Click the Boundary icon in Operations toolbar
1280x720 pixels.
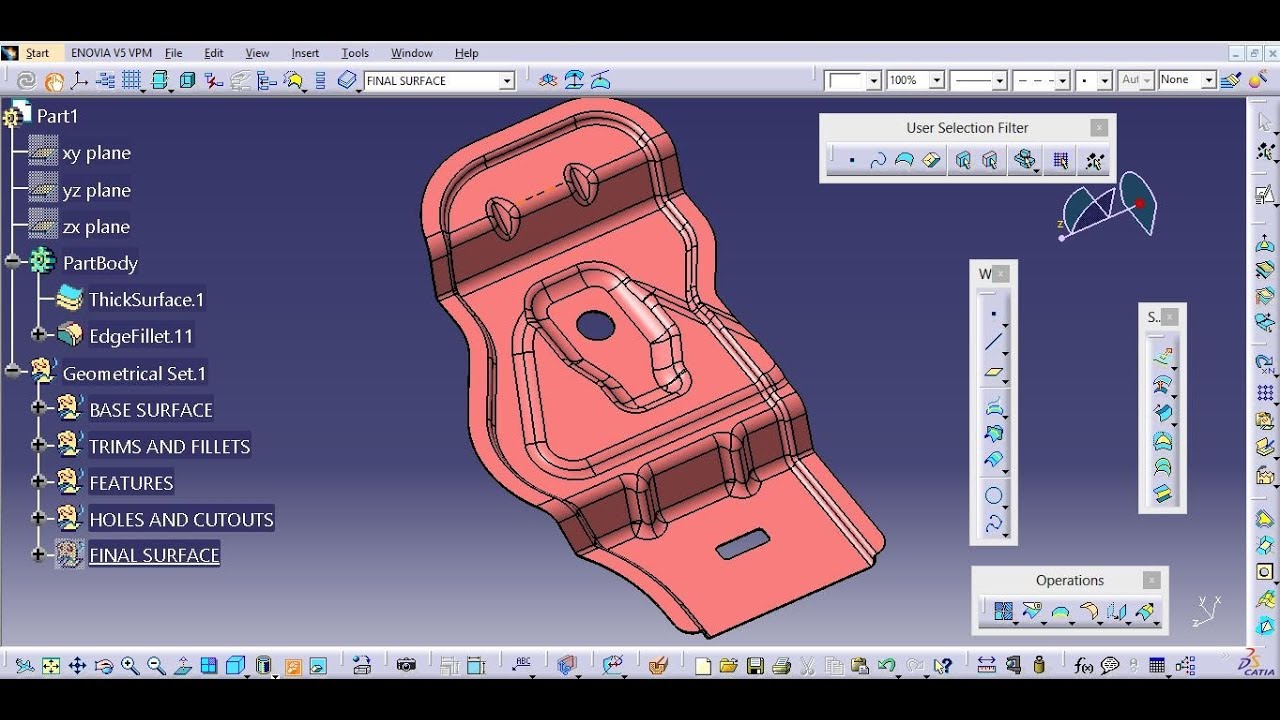[1060, 611]
